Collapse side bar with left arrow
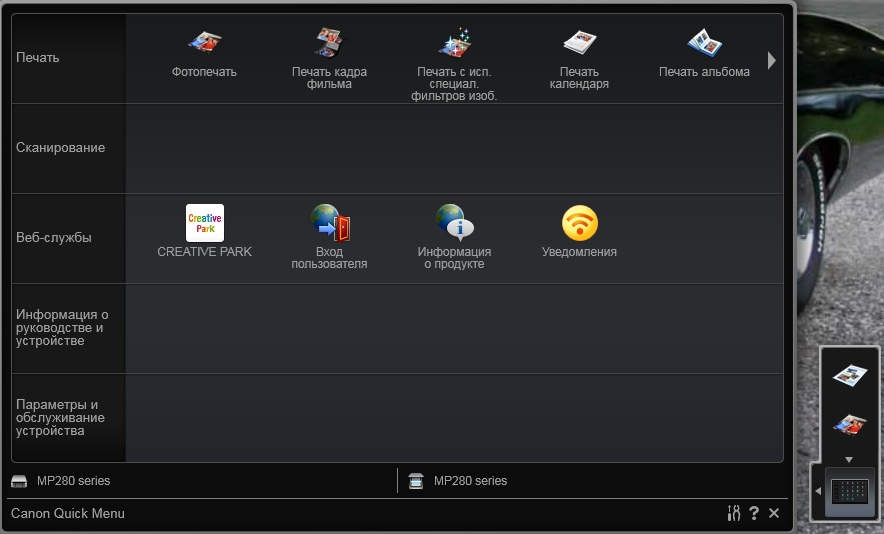The image size is (884, 534). pos(818,491)
